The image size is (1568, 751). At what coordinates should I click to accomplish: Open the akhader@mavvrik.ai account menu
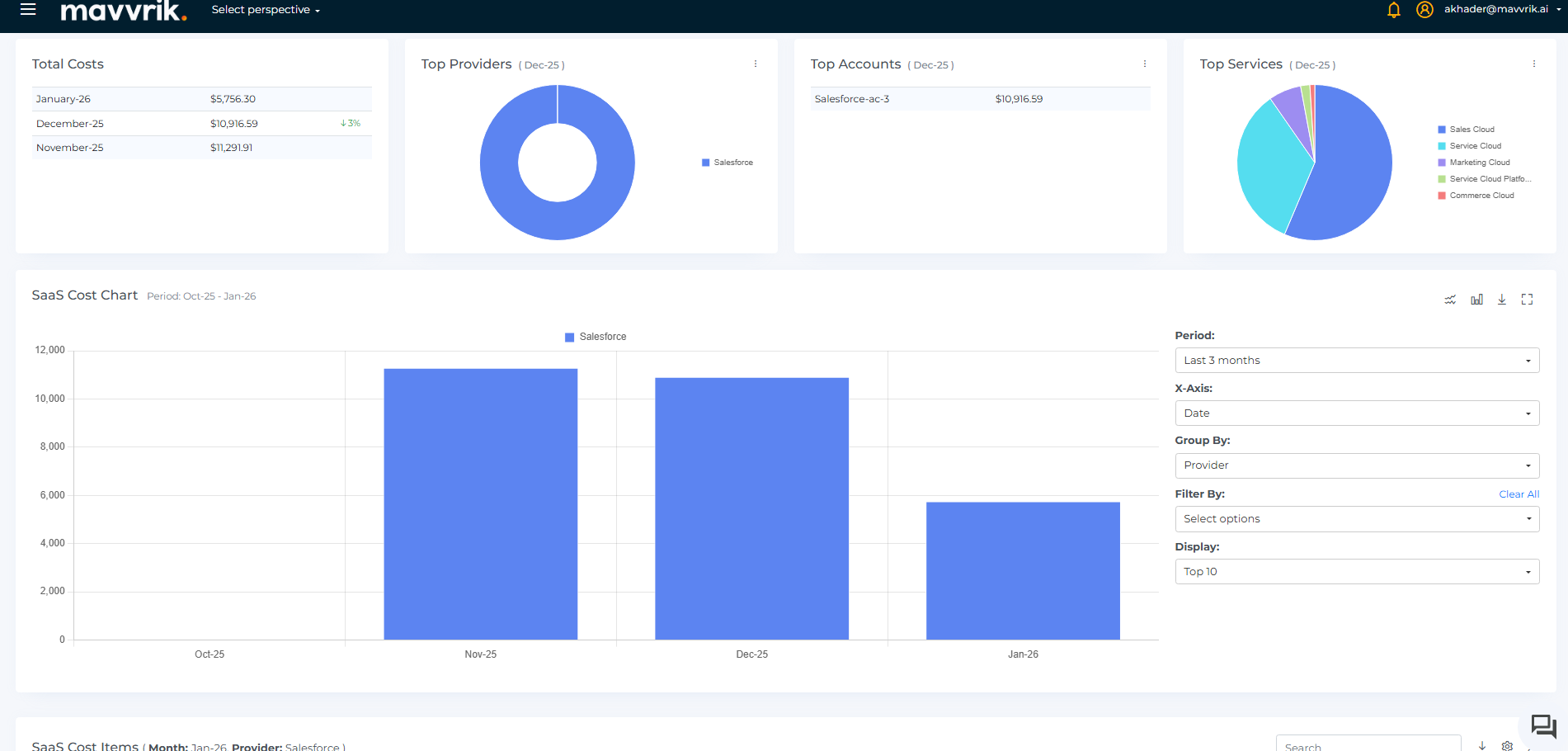coord(1497,10)
